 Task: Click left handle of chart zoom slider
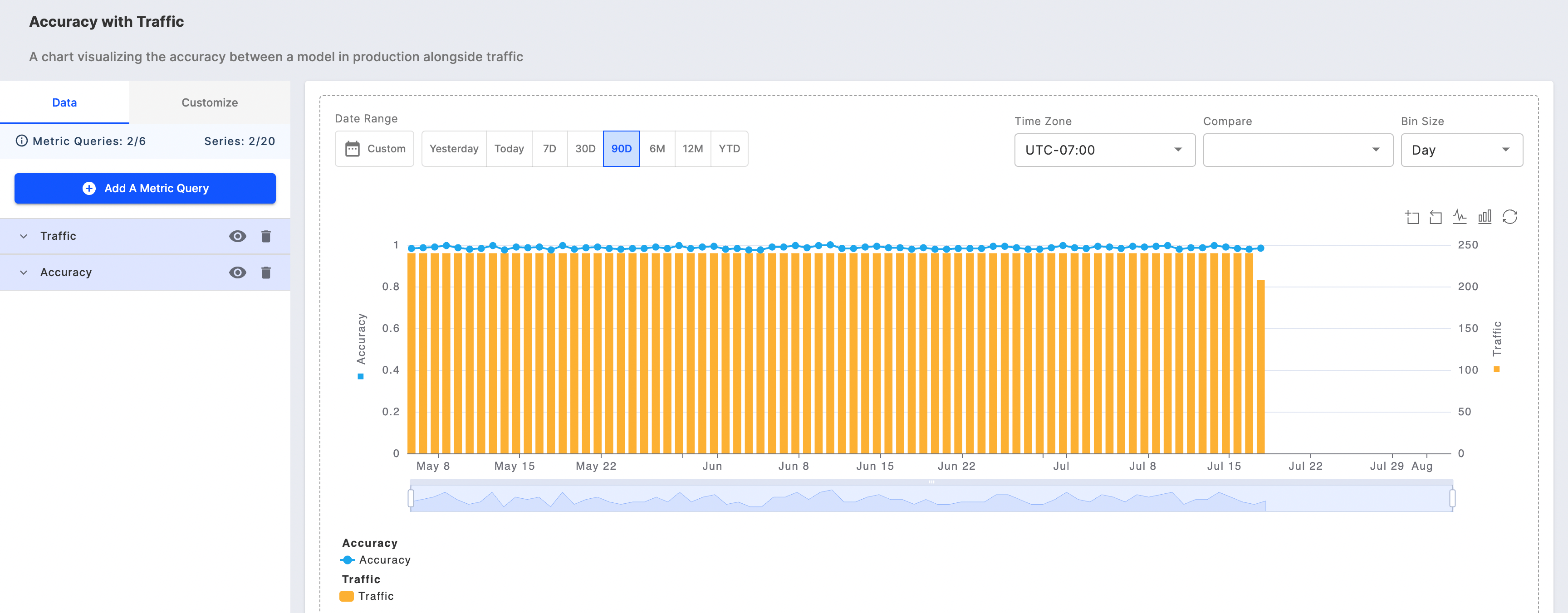click(x=411, y=499)
